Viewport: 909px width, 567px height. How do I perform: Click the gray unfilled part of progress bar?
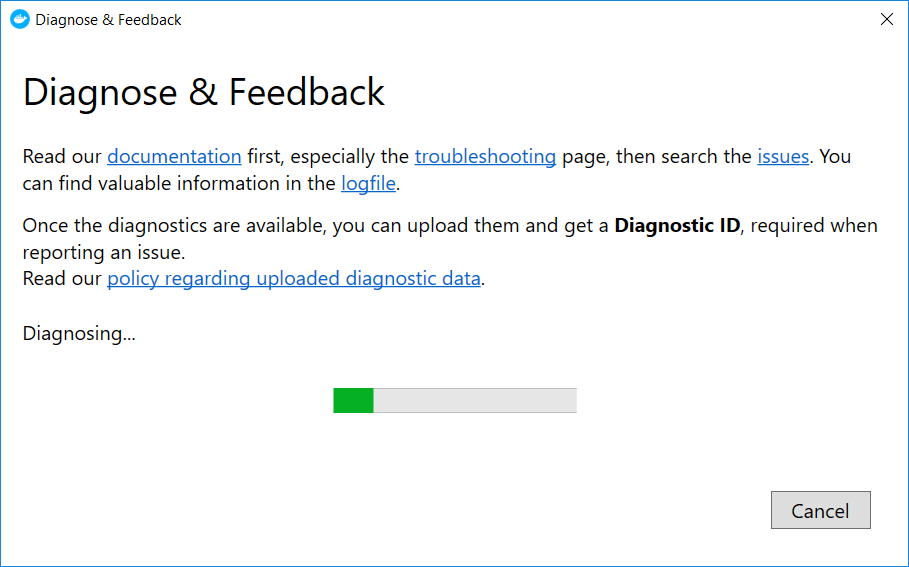[475, 401]
